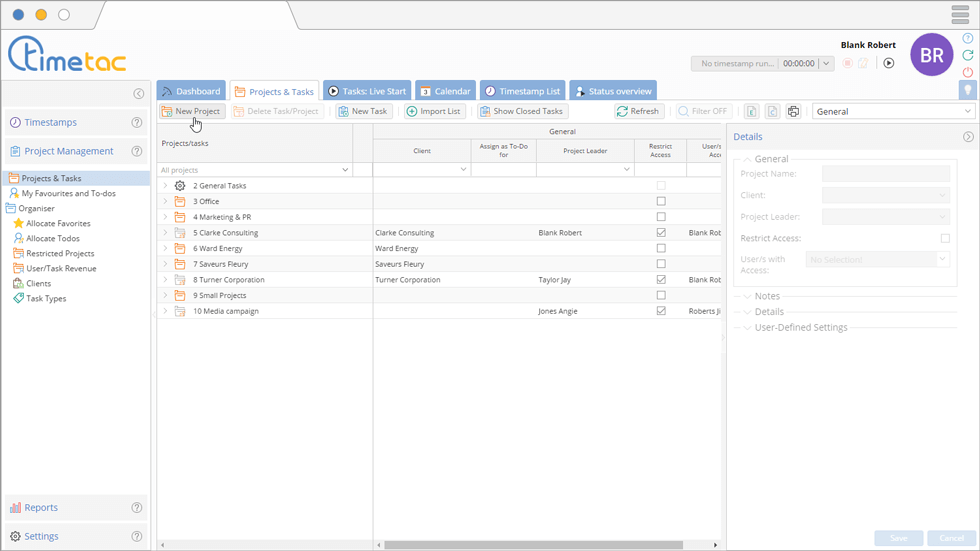Collapse the Details panel arrow icon

pyautogui.click(x=968, y=137)
